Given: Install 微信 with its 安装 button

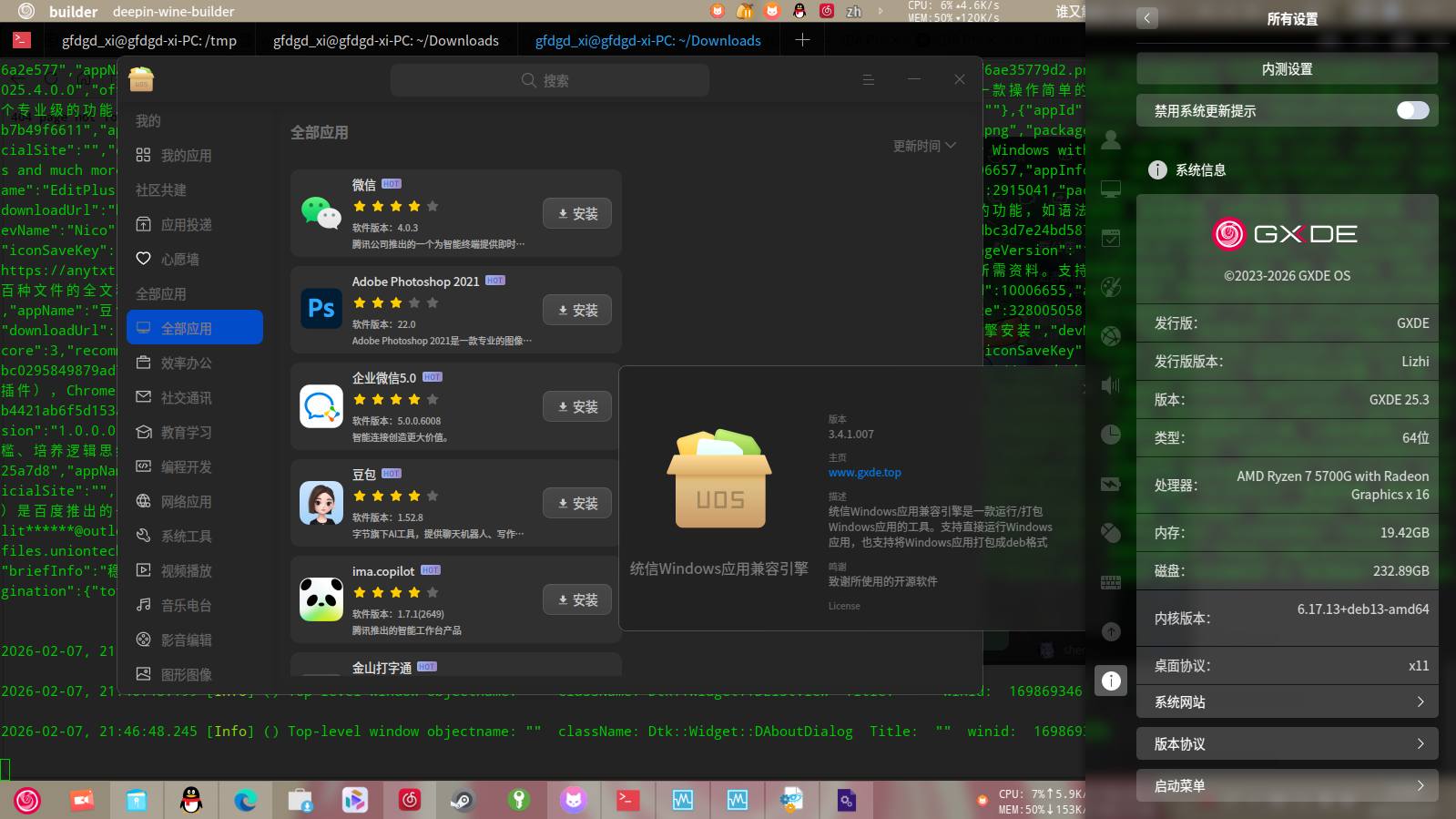Looking at the screenshot, I should click(x=577, y=213).
